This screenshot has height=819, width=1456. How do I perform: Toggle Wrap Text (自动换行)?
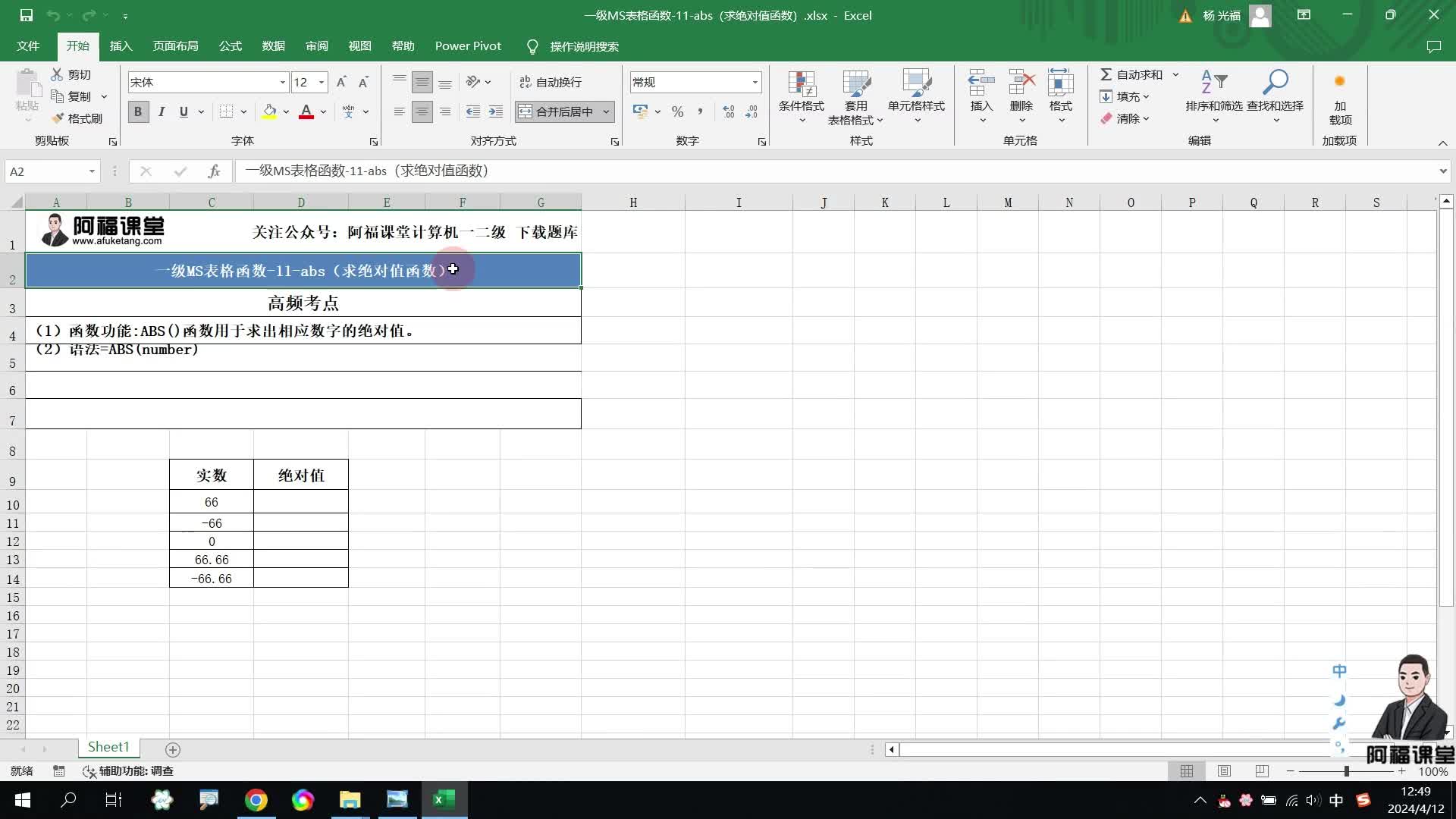(551, 82)
